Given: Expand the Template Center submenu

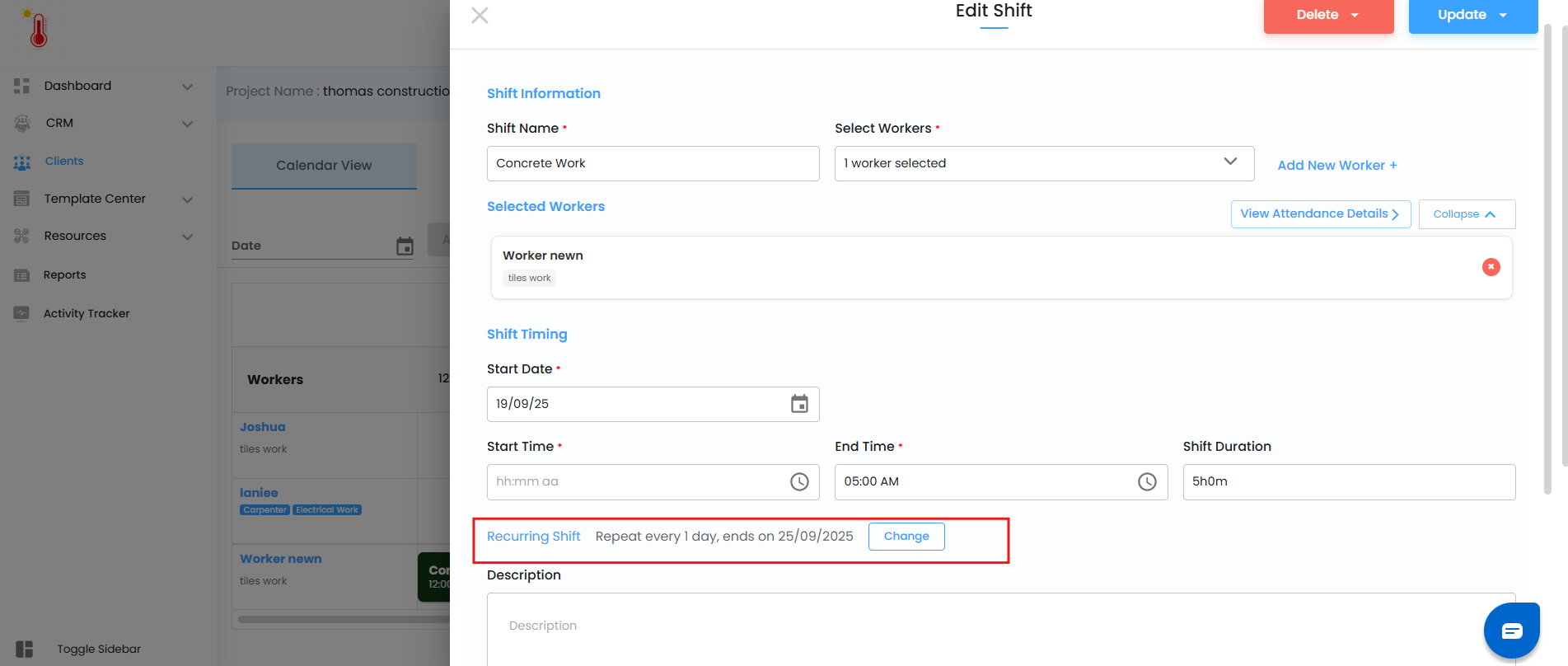Looking at the screenshot, I should (x=187, y=199).
